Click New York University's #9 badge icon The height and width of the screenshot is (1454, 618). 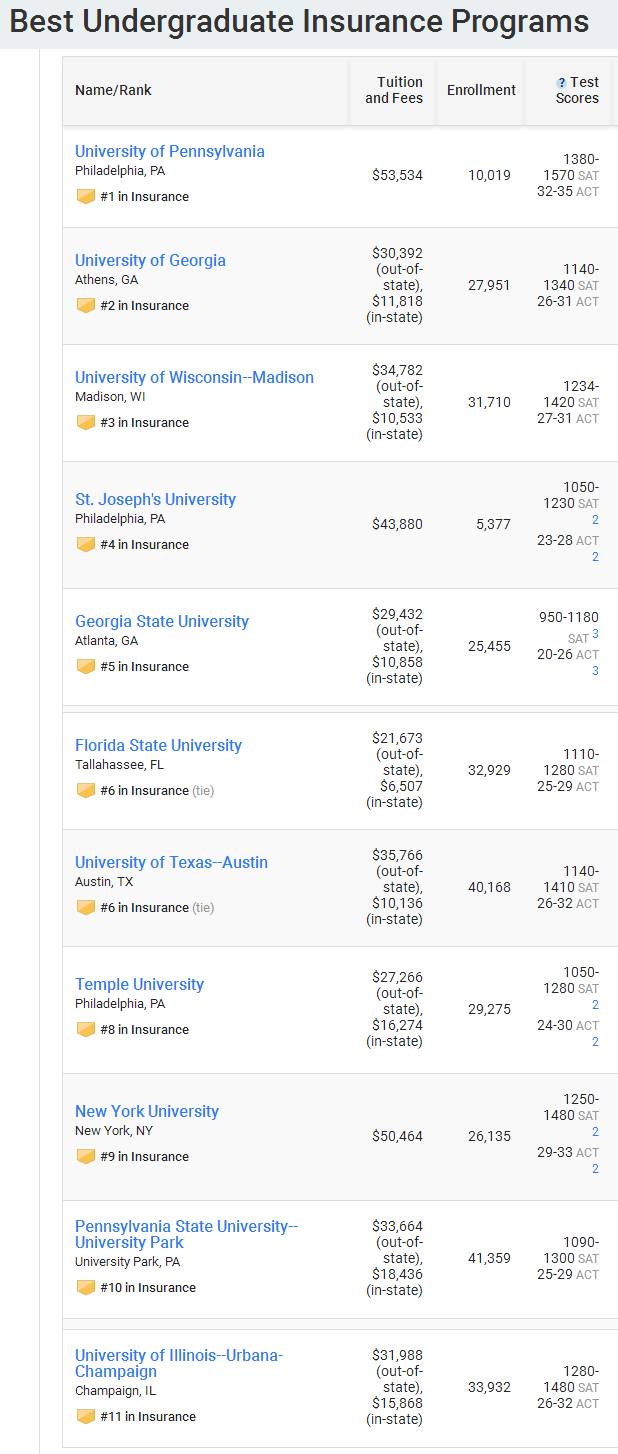[86, 1157]
